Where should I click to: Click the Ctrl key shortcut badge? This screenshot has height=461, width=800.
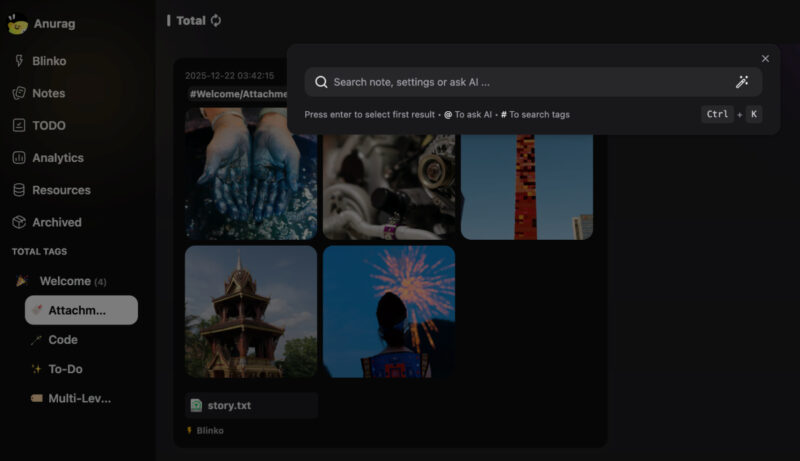point(717,114)
